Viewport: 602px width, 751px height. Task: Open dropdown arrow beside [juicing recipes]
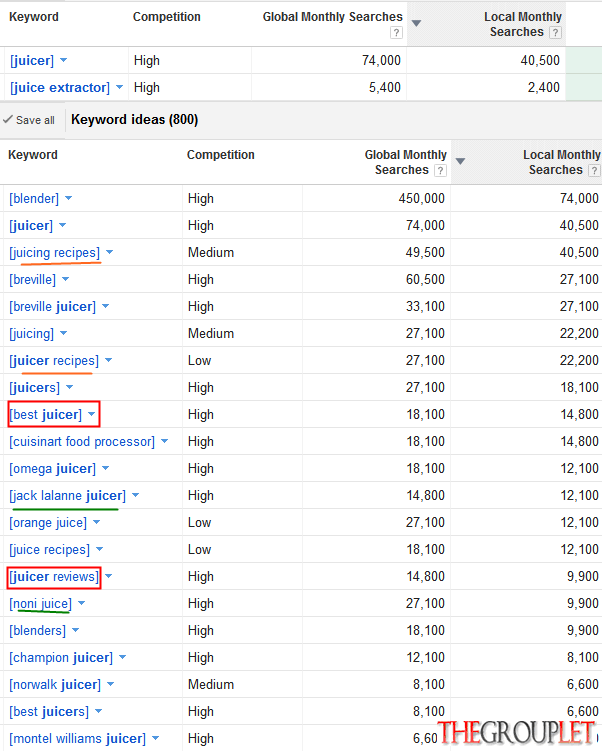click(x=109, y=252)
